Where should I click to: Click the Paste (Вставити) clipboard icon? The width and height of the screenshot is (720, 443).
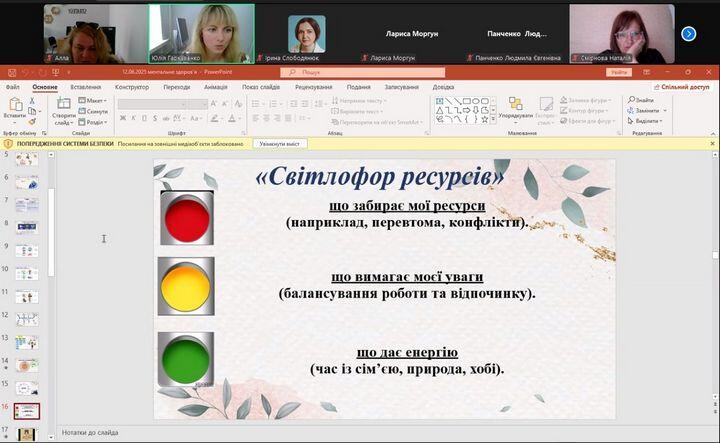(15, 105)
